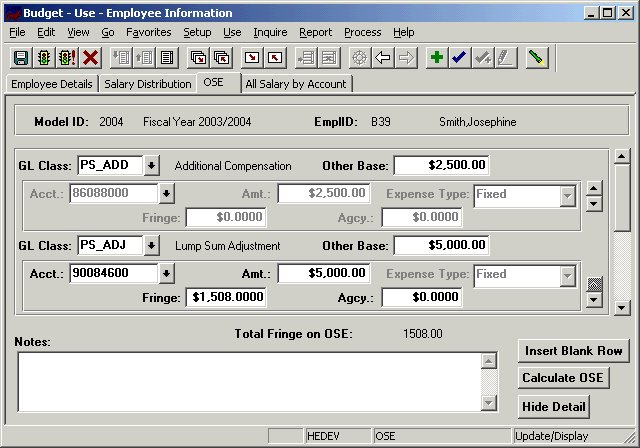Click the left arrow navigation icon

tap(383, 58)
